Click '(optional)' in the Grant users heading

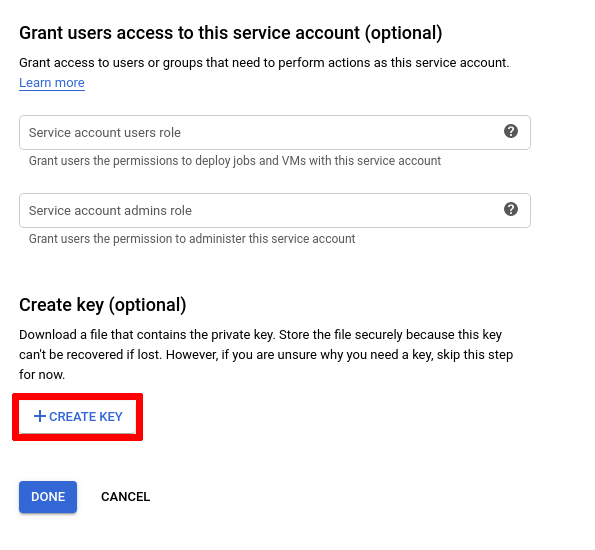404,33
